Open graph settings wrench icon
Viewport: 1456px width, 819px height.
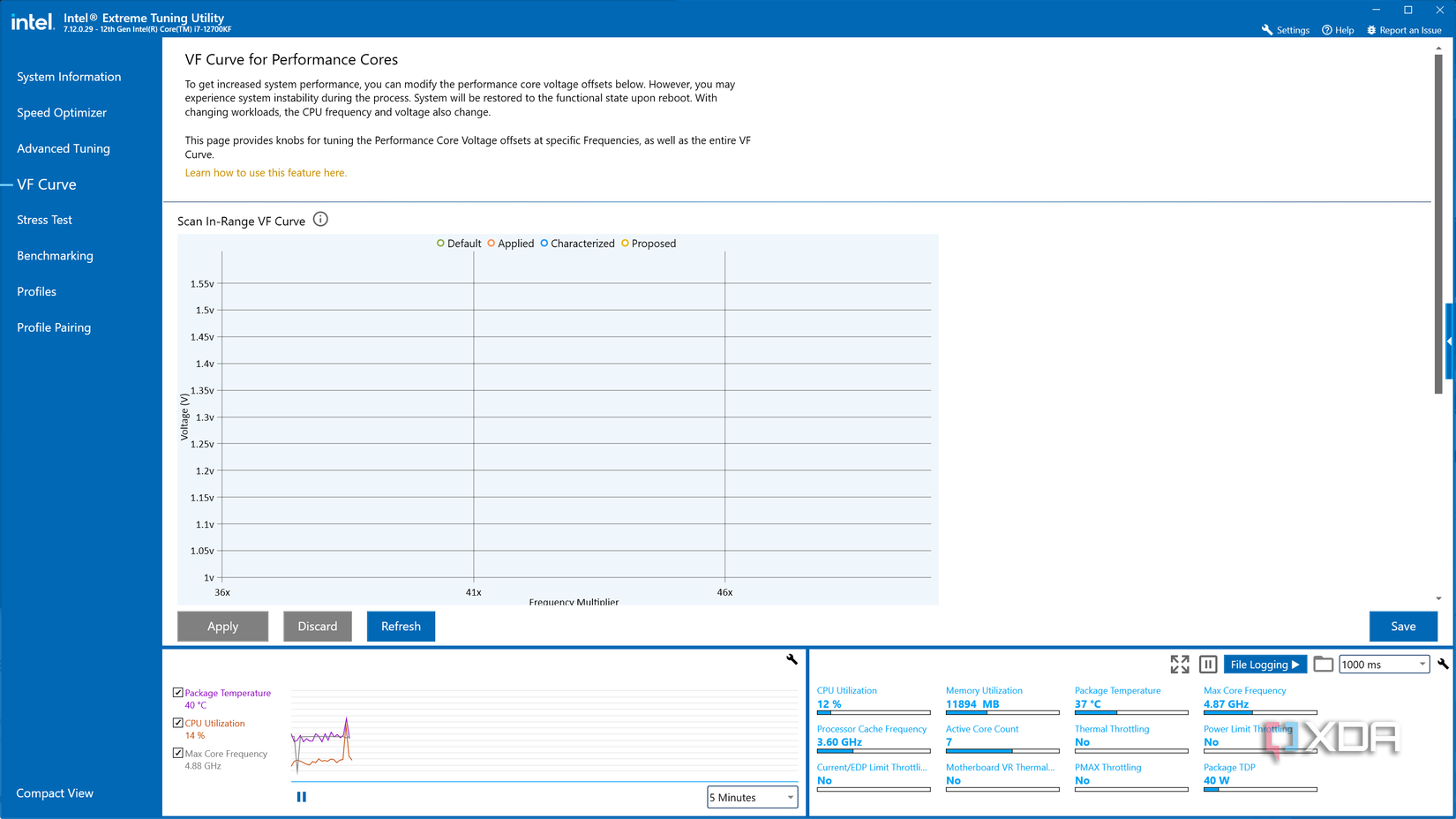coord(792,659)
